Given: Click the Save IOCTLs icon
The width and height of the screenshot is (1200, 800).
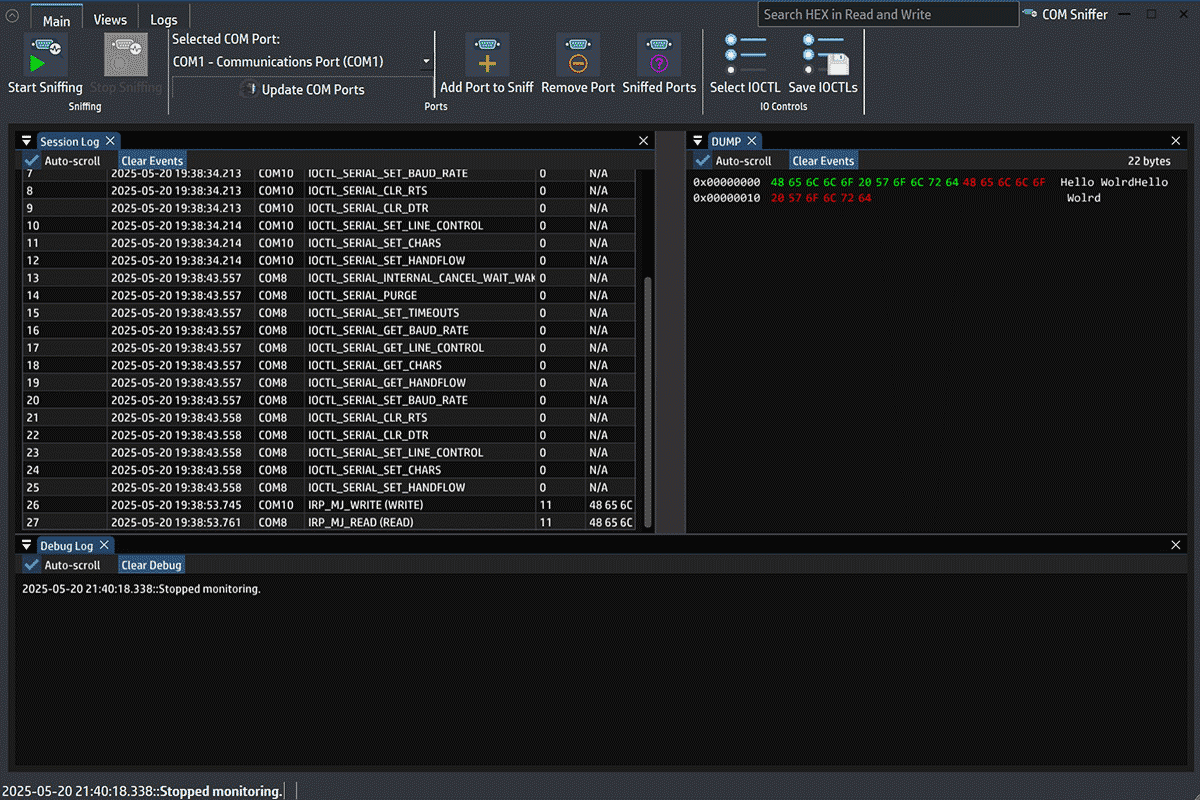Looking at the screenshot, I should [825, 55].
